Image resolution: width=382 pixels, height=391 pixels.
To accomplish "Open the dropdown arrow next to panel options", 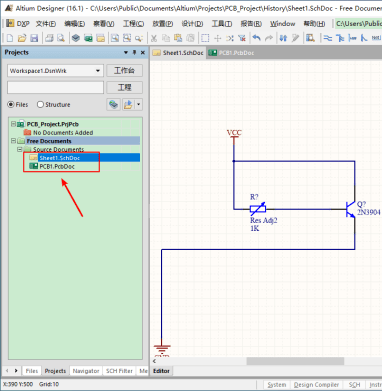I will (x=138, y=104).
